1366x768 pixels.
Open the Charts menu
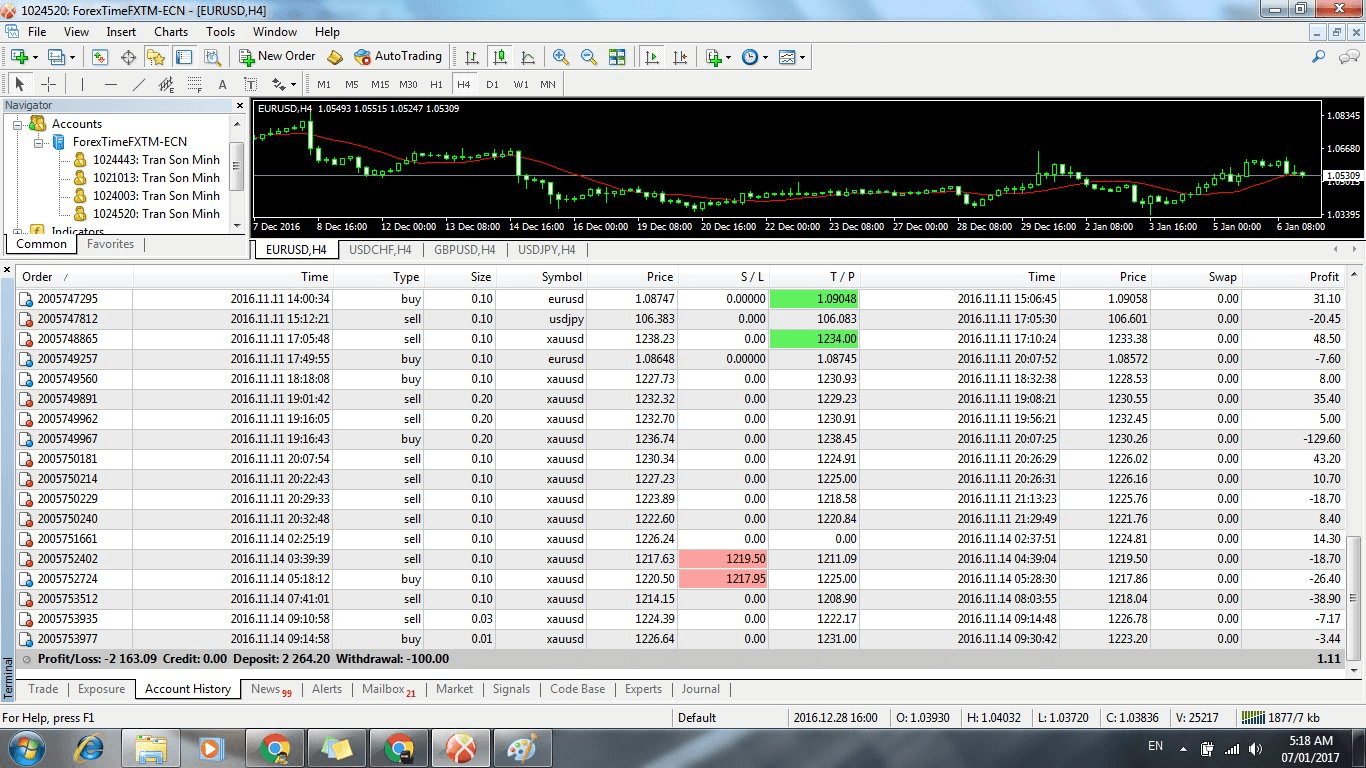coord(171,31)
